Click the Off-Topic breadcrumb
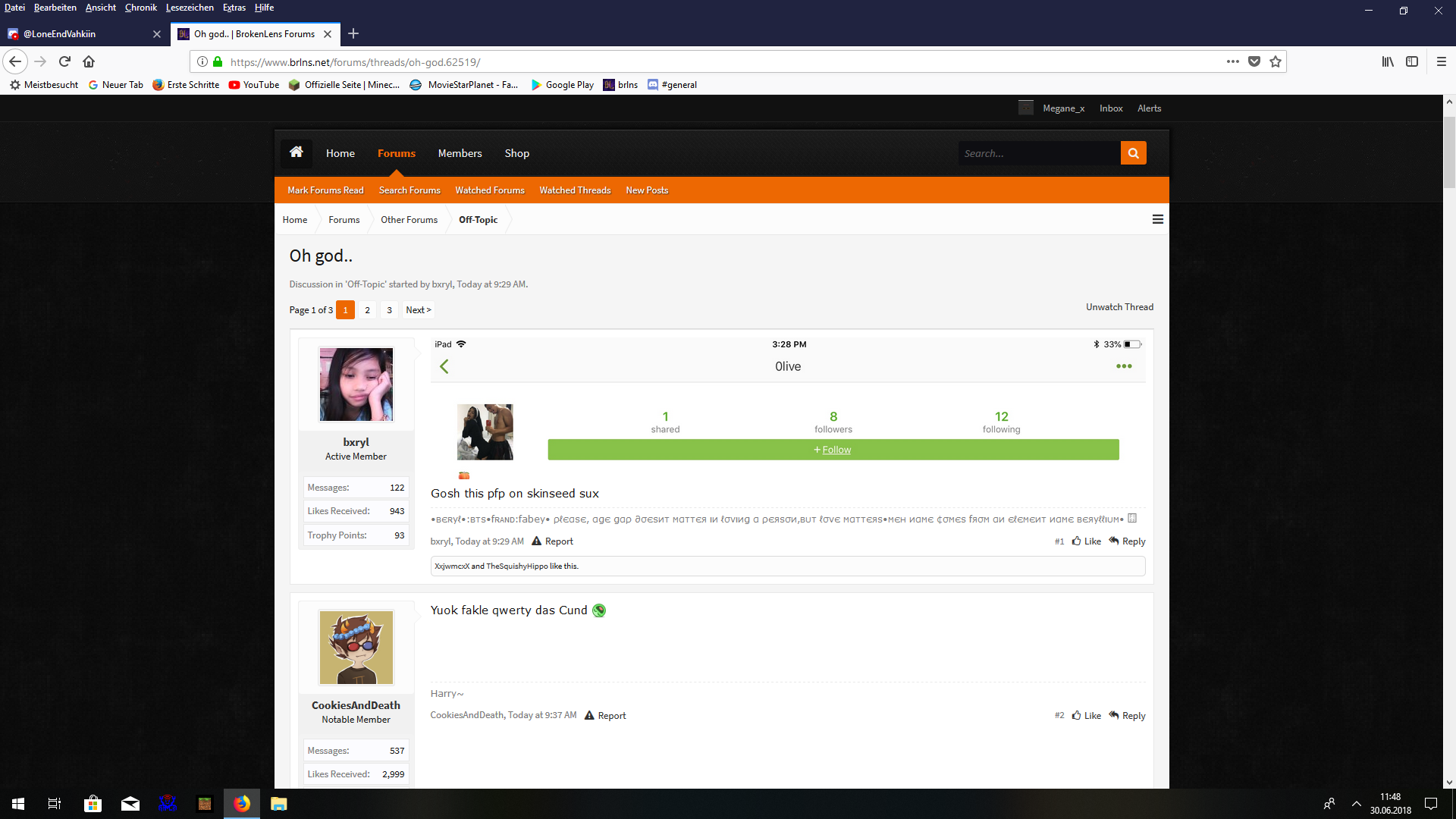The image size is (1456, 819). 478,220
